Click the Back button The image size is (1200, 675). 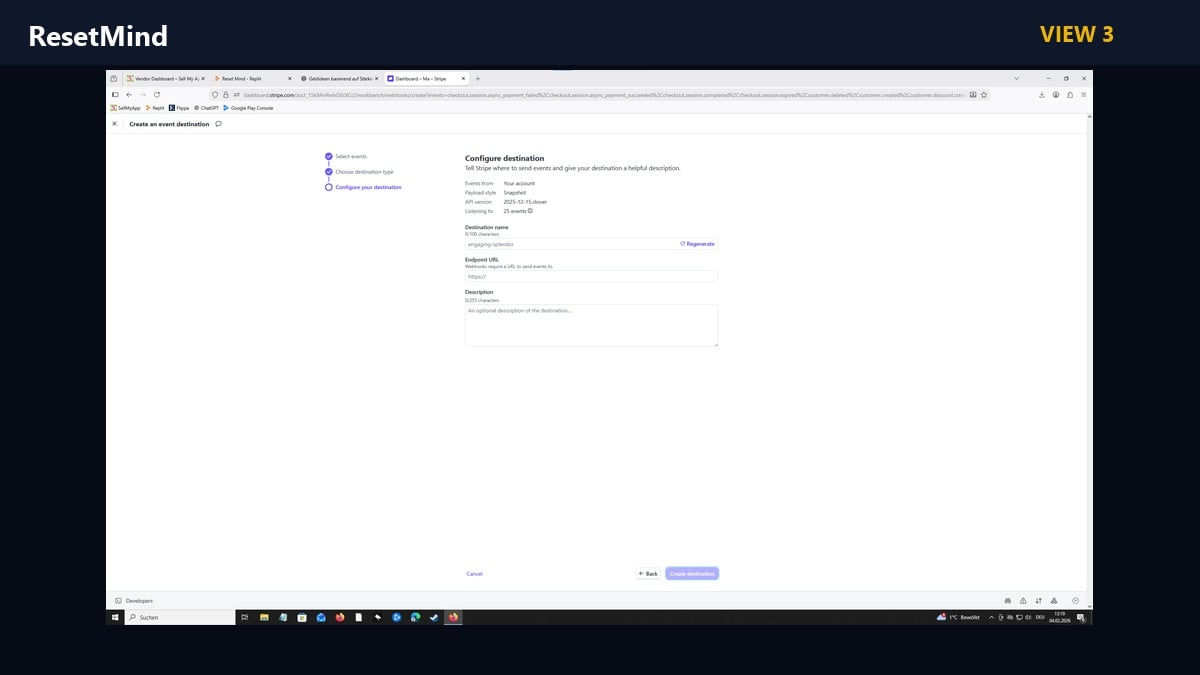point(648,574)
